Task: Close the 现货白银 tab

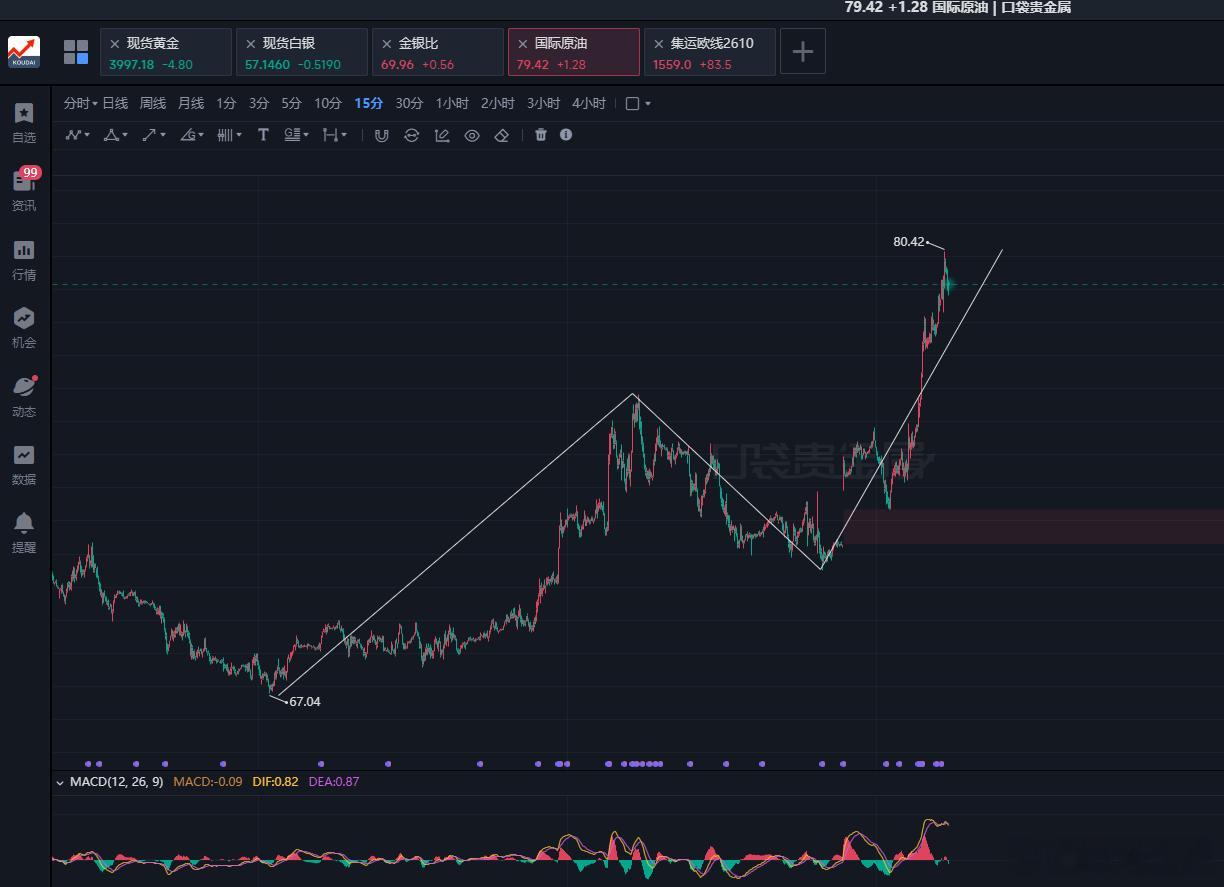Action: 251,44
